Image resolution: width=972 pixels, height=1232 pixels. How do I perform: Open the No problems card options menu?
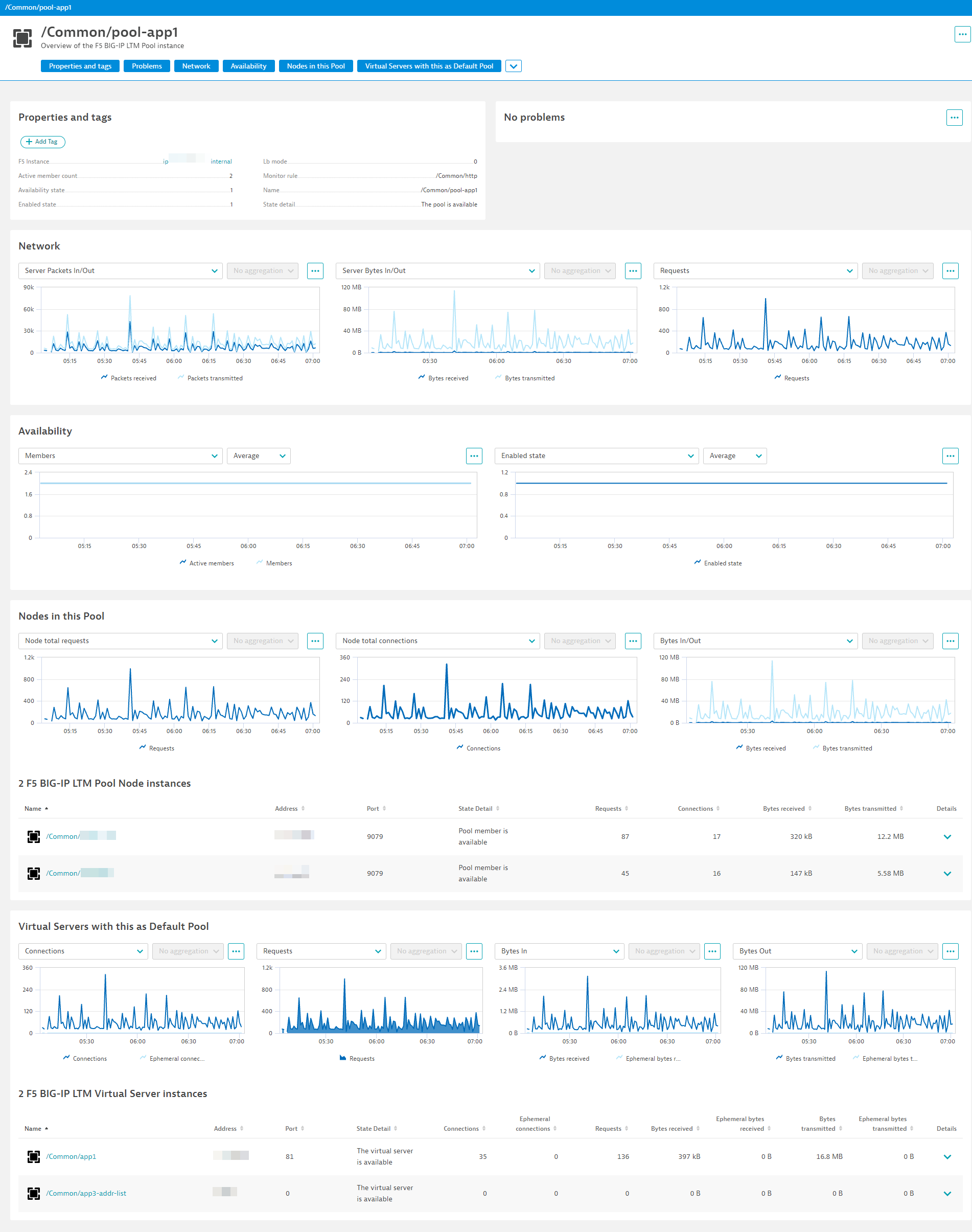click(x=954, y=118)
